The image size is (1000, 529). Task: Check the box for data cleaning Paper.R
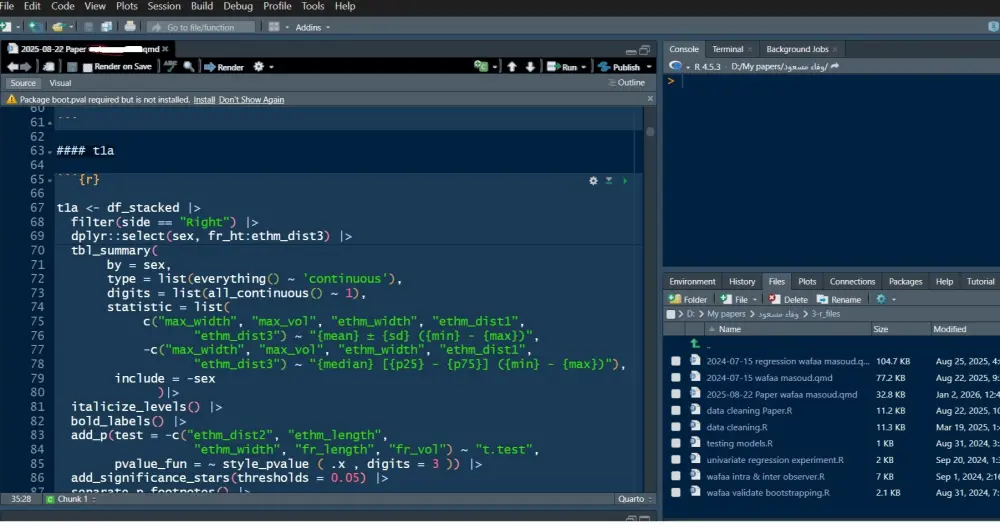pyautogui.click(x=675, y=411)
